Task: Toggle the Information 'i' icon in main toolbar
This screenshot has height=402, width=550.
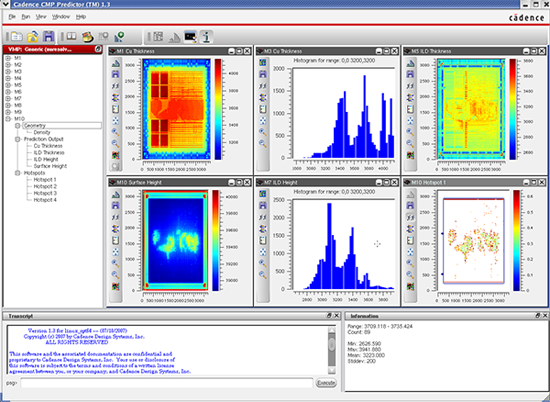Action: click(x=206, y=36)
